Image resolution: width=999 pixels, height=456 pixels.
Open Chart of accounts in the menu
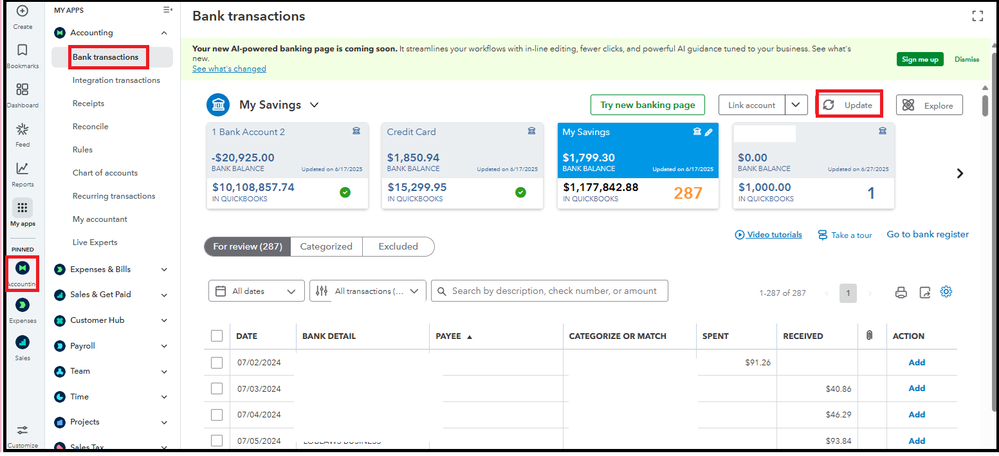click(105, 173)
